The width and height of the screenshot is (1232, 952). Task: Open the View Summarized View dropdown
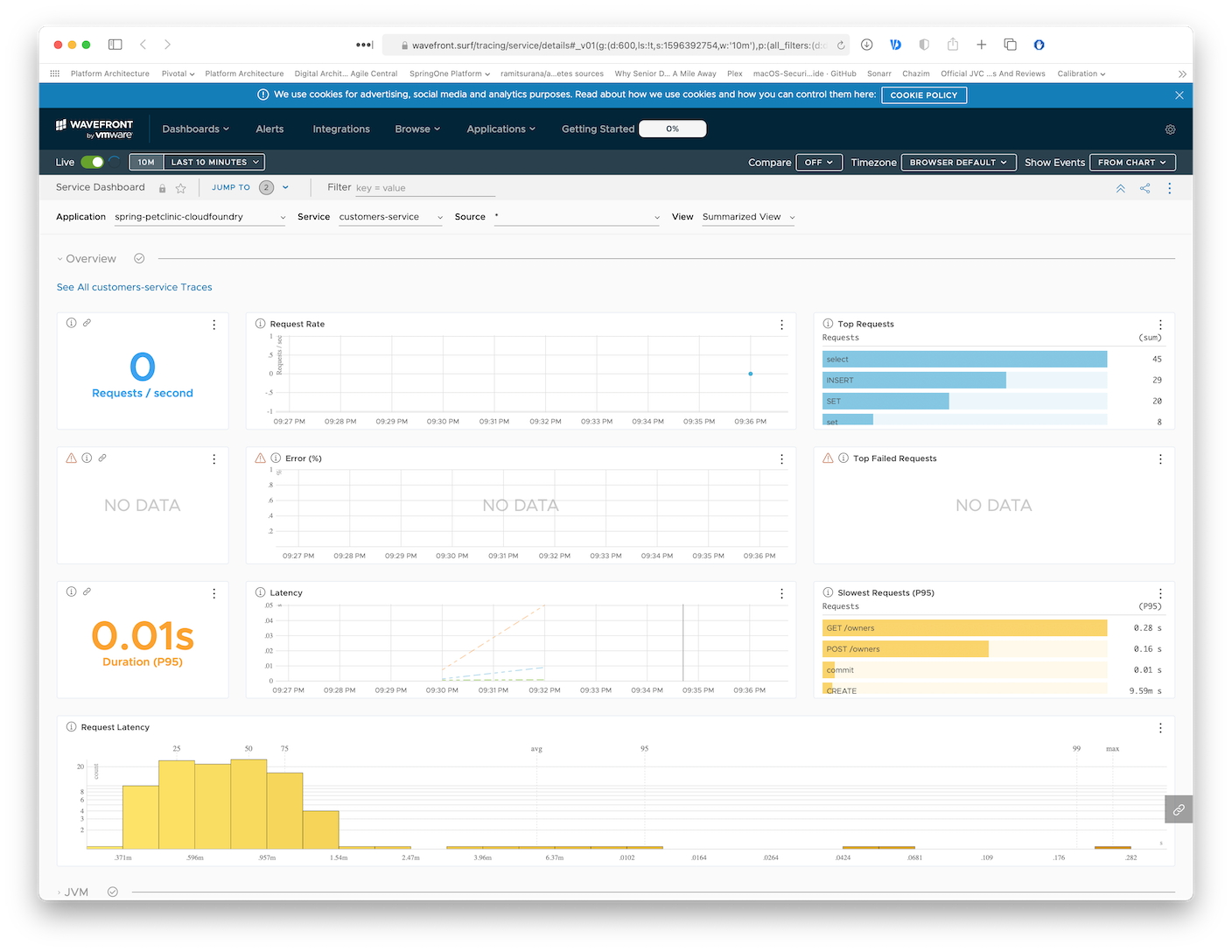tap(748, 217)
